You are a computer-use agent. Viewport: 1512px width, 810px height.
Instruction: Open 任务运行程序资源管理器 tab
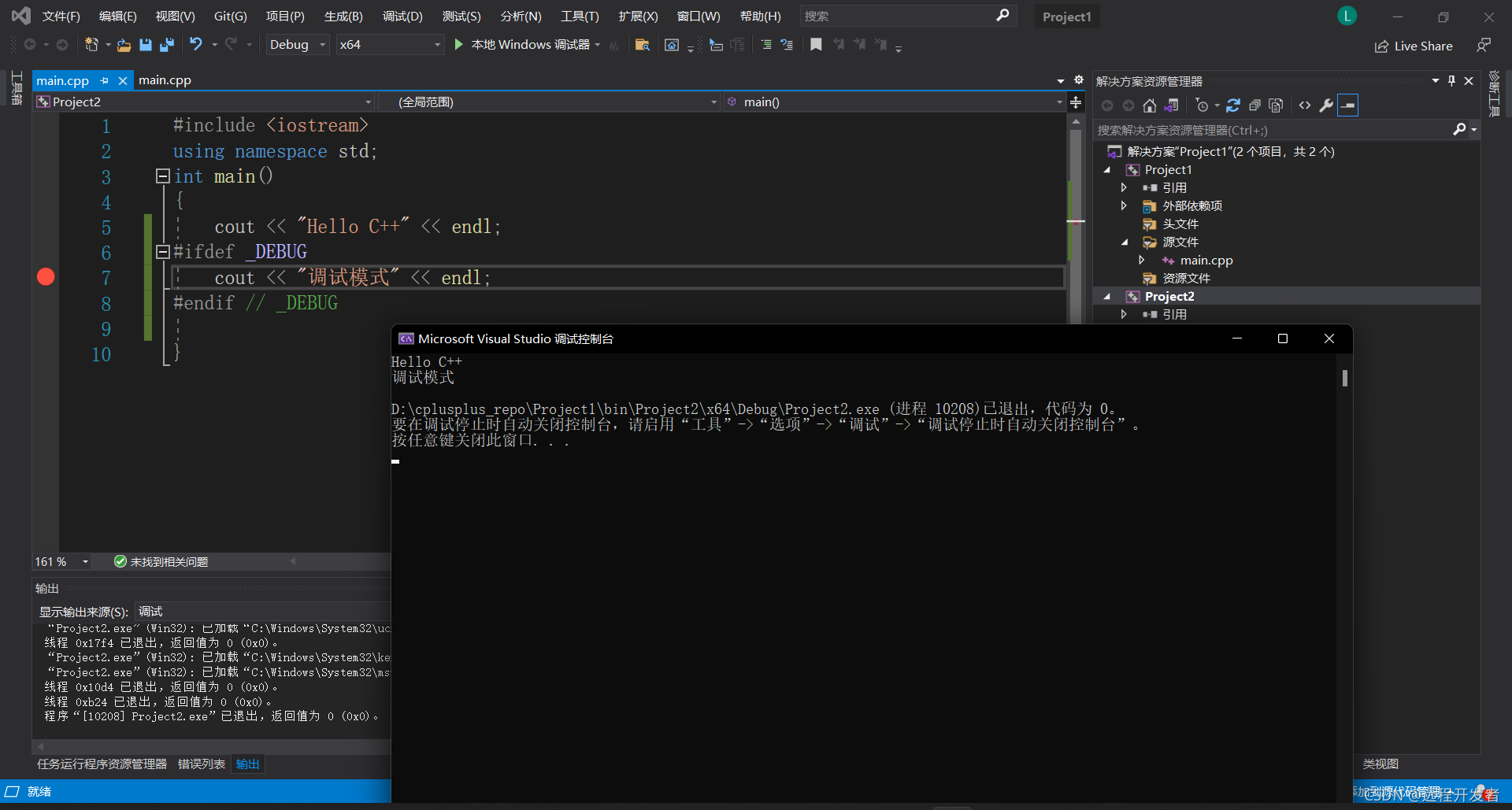(102, 764)
